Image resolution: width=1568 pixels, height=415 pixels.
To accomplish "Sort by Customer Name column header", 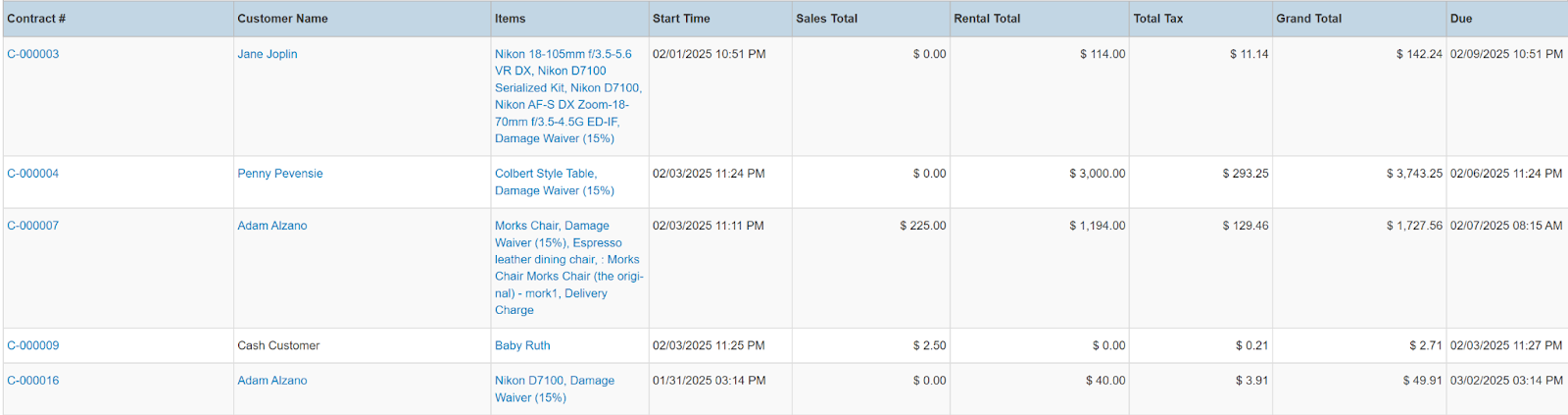I will (282, 19).
